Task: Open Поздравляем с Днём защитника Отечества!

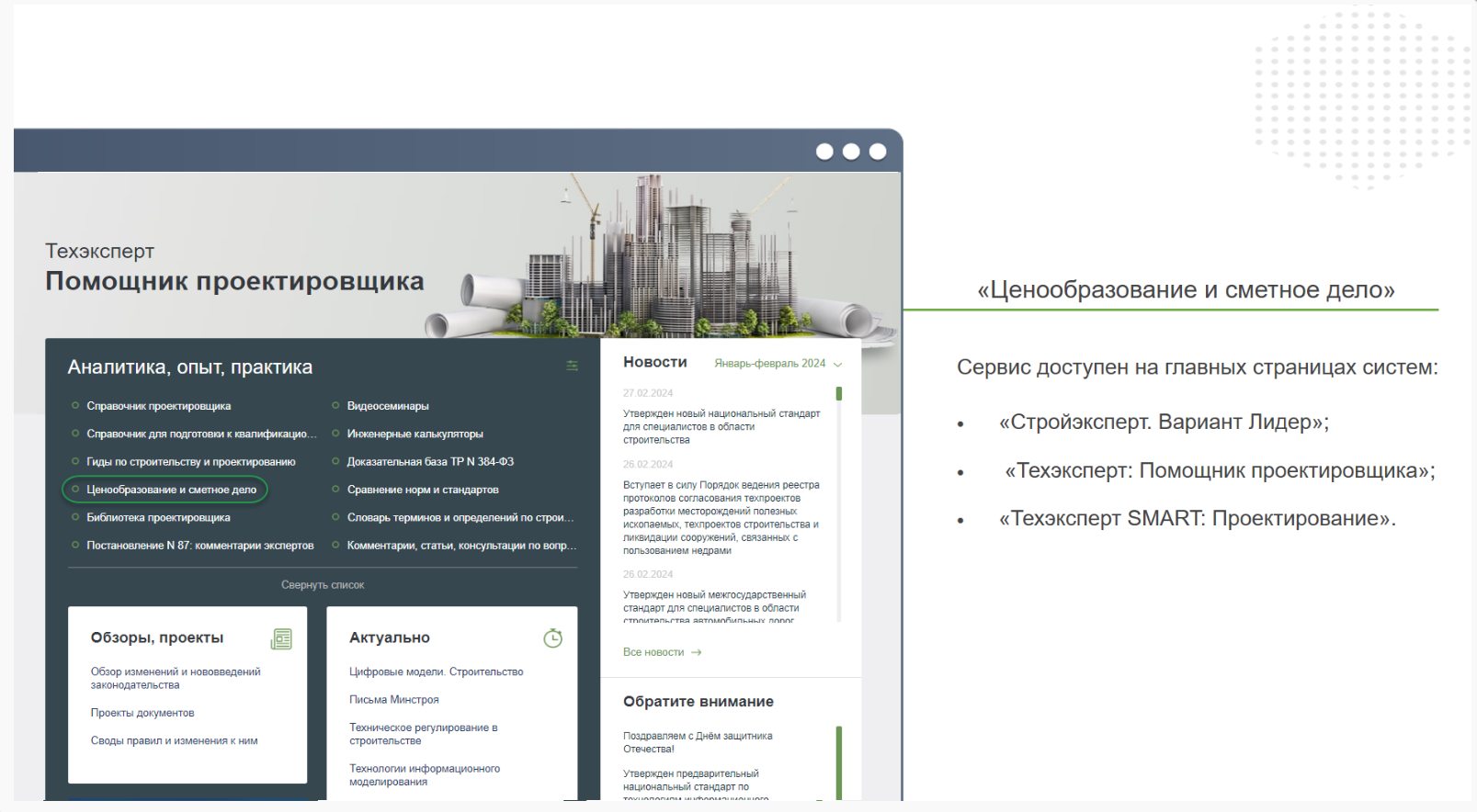Action: 698,742
